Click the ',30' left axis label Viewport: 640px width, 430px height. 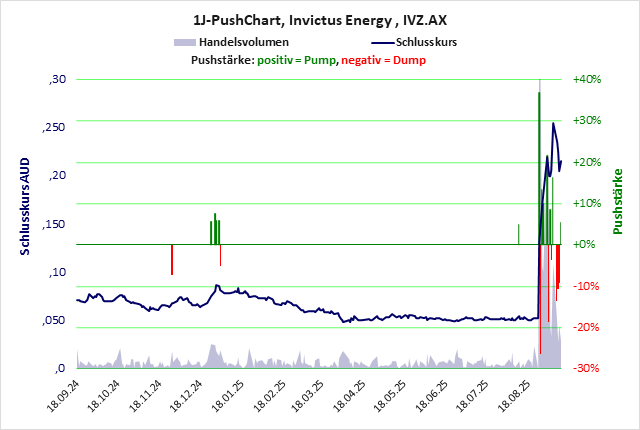(x=58, y=79)
